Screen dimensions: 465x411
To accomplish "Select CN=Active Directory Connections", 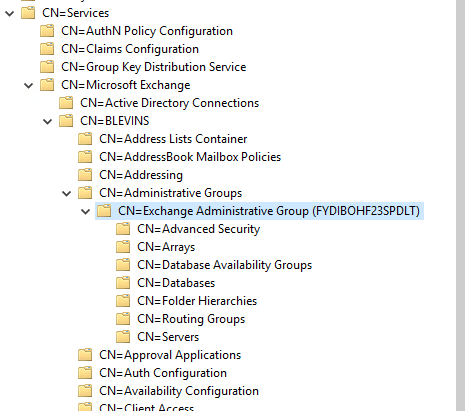I will tap(169, 103).
